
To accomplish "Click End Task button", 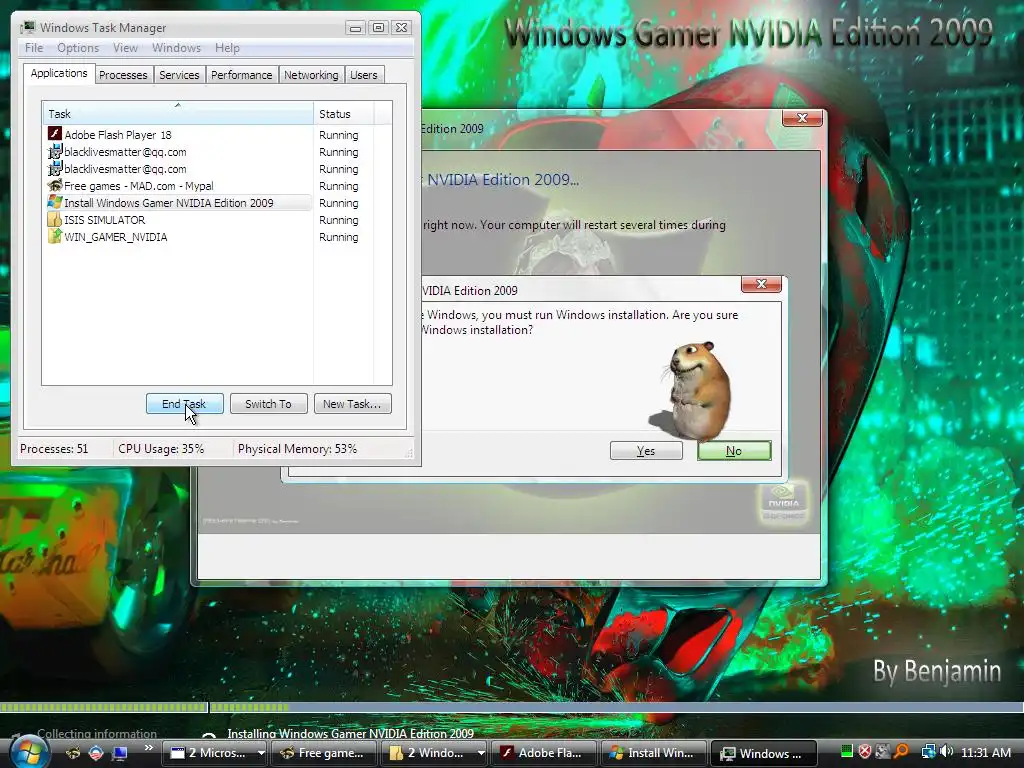I will point(185,404).
